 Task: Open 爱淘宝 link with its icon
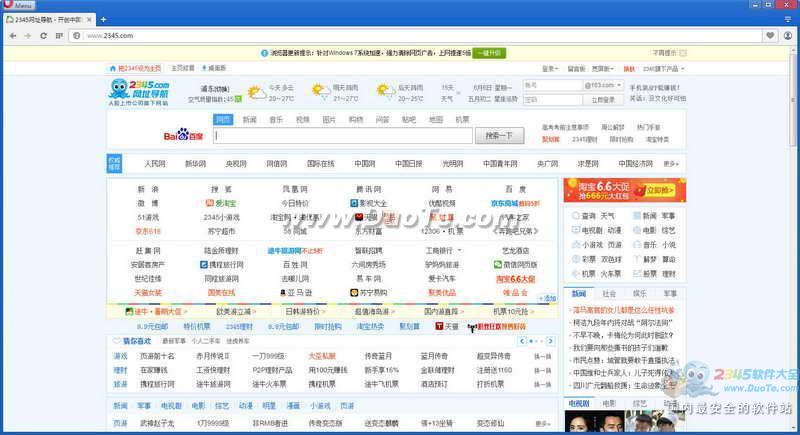[x=221, y=203]
